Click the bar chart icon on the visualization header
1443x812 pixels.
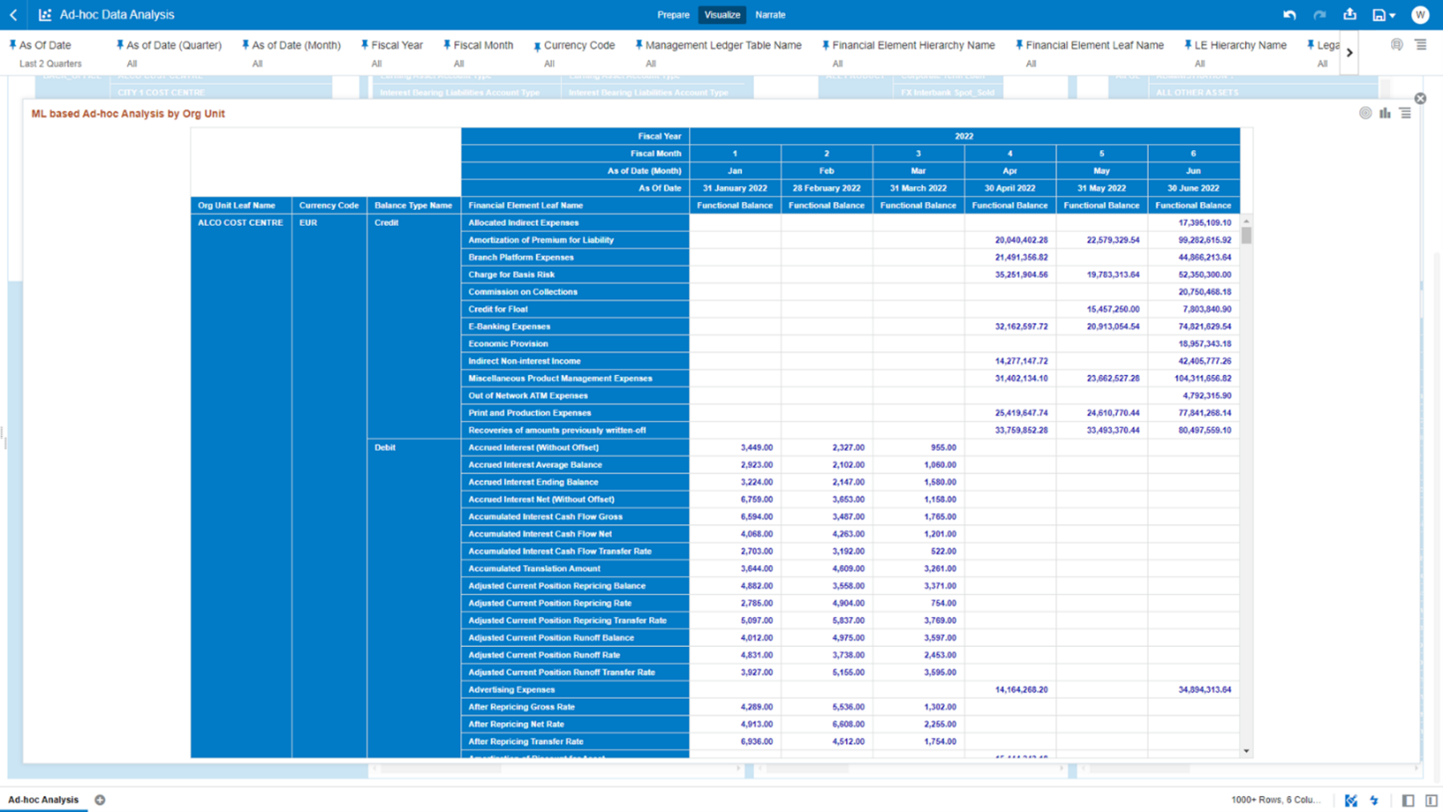pos(1385,112)
